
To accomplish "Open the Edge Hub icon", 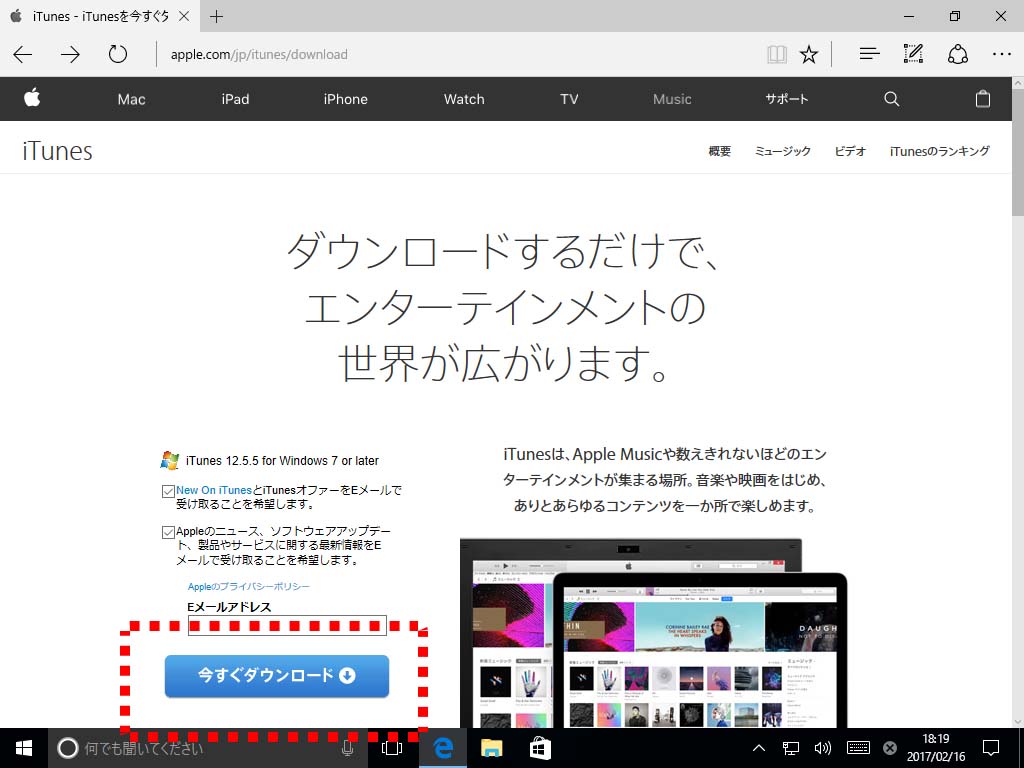I will click(x=869, y=55).
